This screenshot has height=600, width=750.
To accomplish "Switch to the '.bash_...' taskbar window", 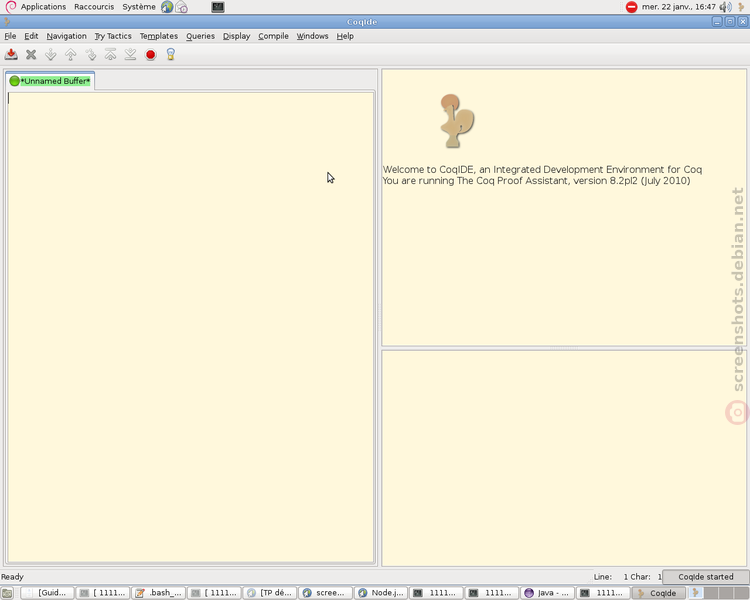I will coord(158,593).
